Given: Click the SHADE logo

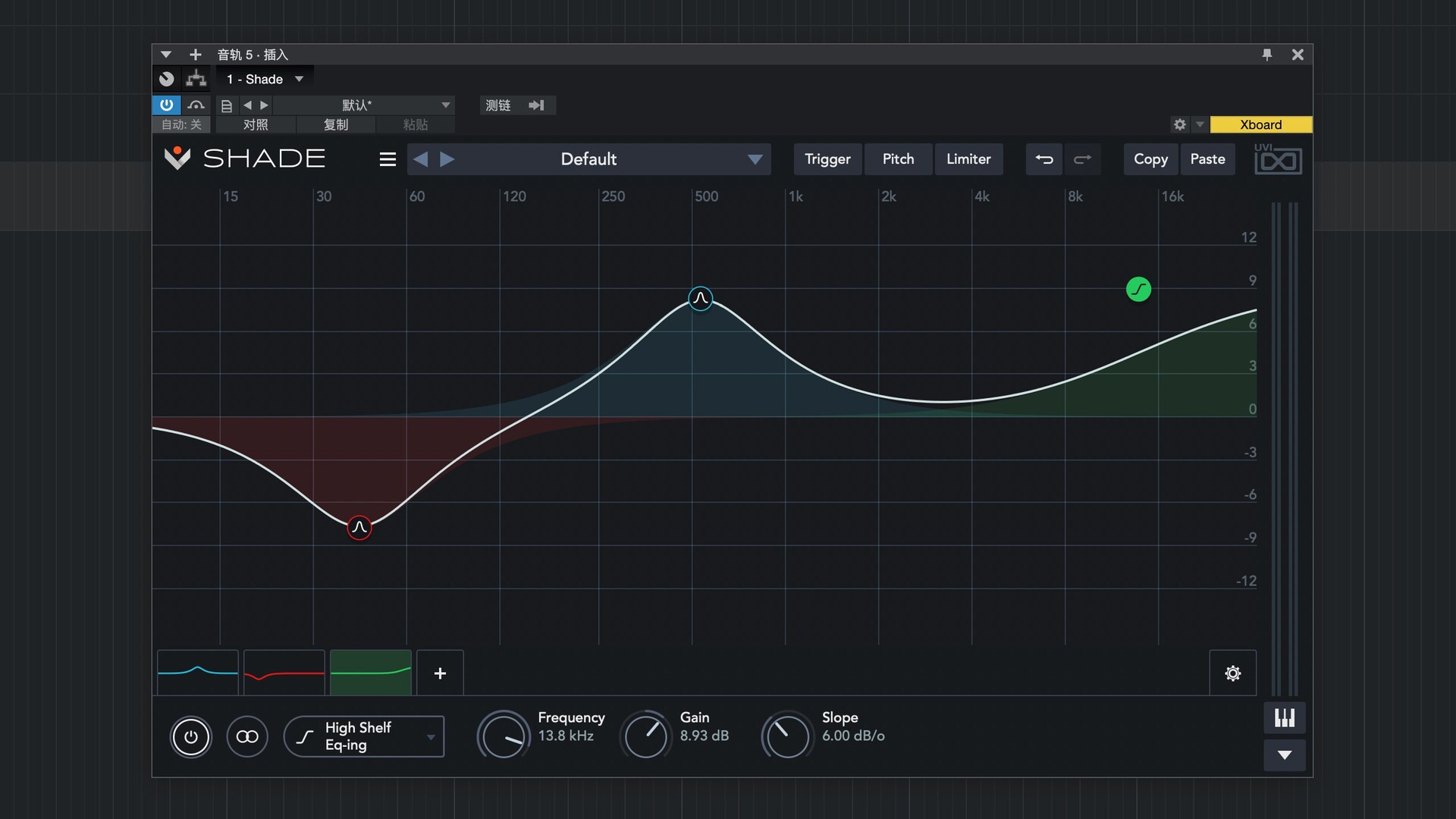Looking at the screenshot, I should click(245, 158).
